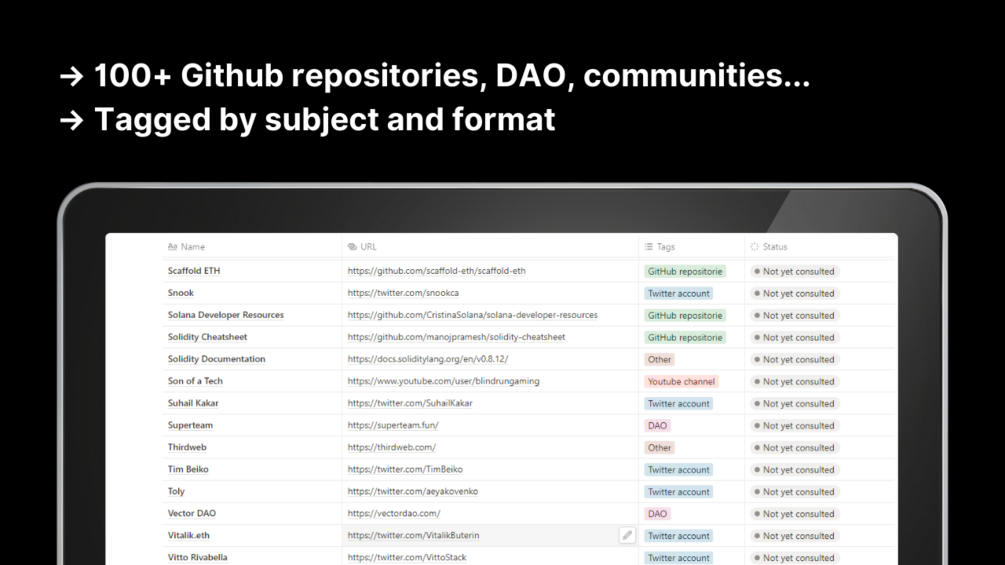
Task: Open status dropdown for Vector DAO
Action: tap(794, 514)
